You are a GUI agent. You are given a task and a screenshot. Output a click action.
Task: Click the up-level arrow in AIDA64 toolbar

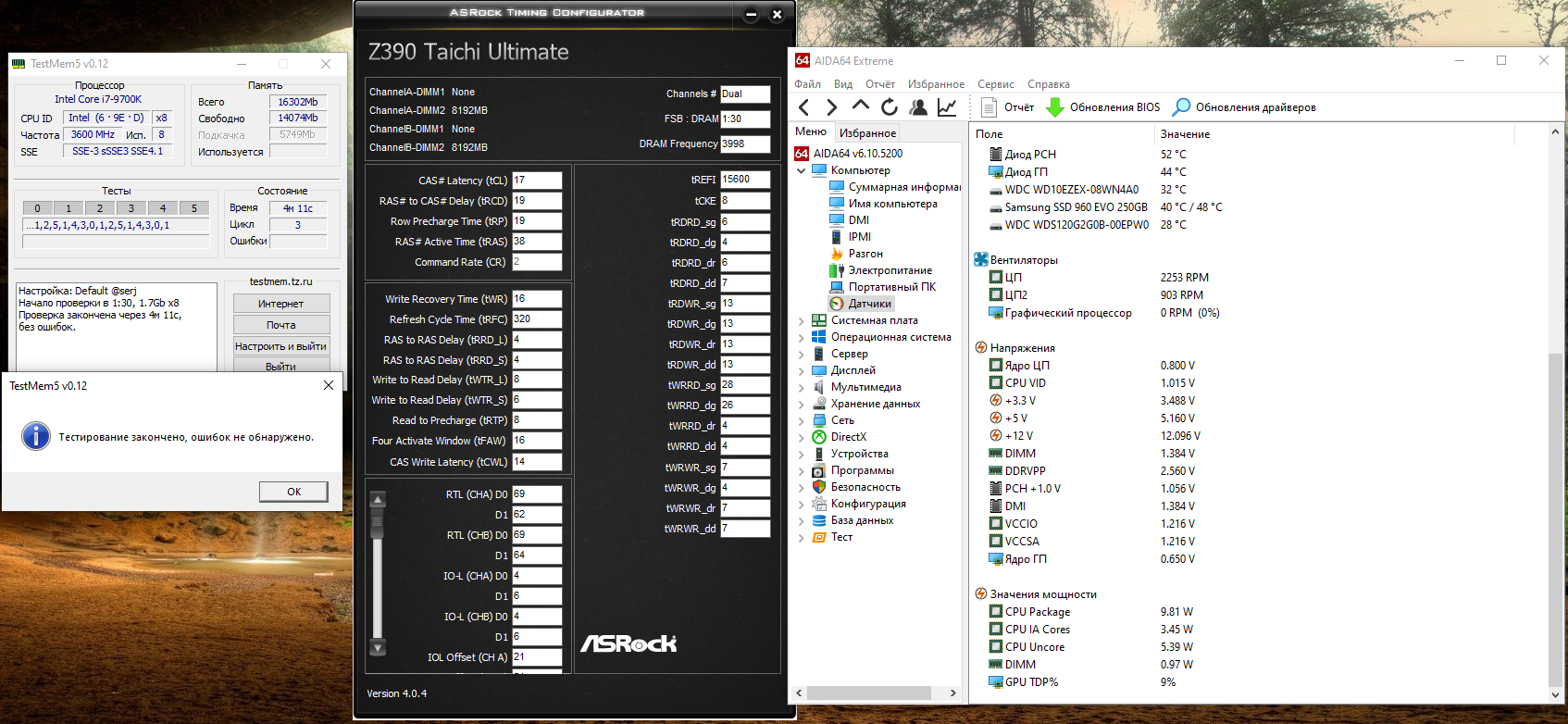click(x=861, y=106)
